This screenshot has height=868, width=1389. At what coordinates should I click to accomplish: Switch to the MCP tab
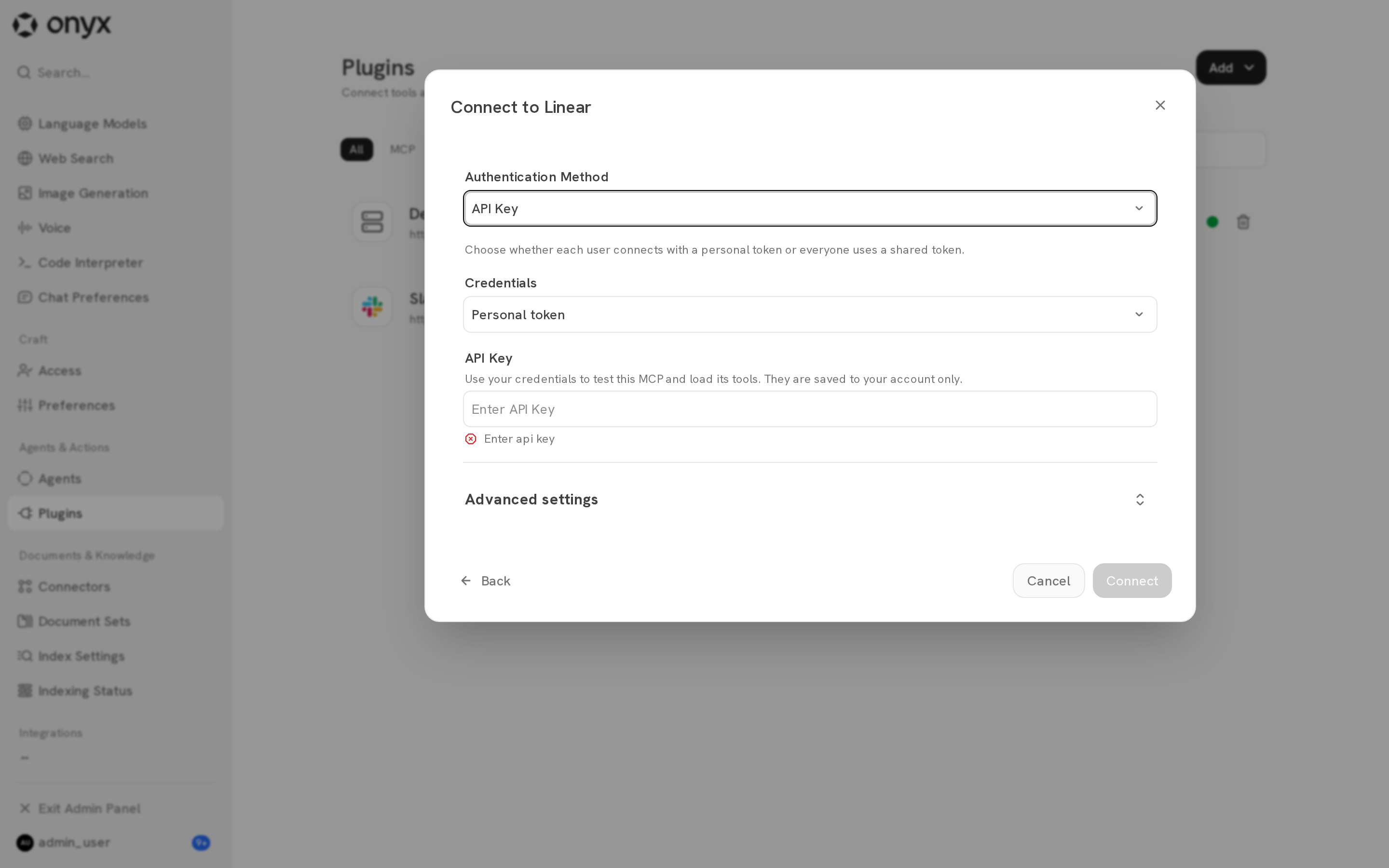tap(402, 149)
